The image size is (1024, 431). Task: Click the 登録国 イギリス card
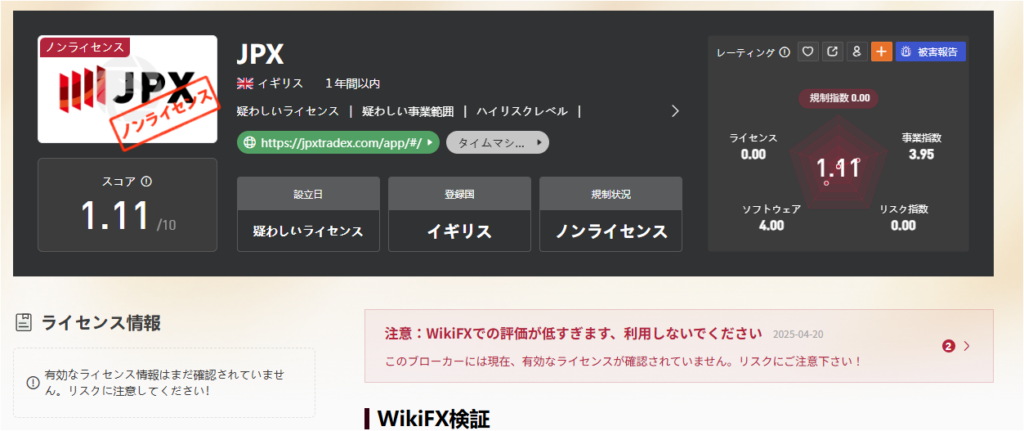click(x=459, y=214)
